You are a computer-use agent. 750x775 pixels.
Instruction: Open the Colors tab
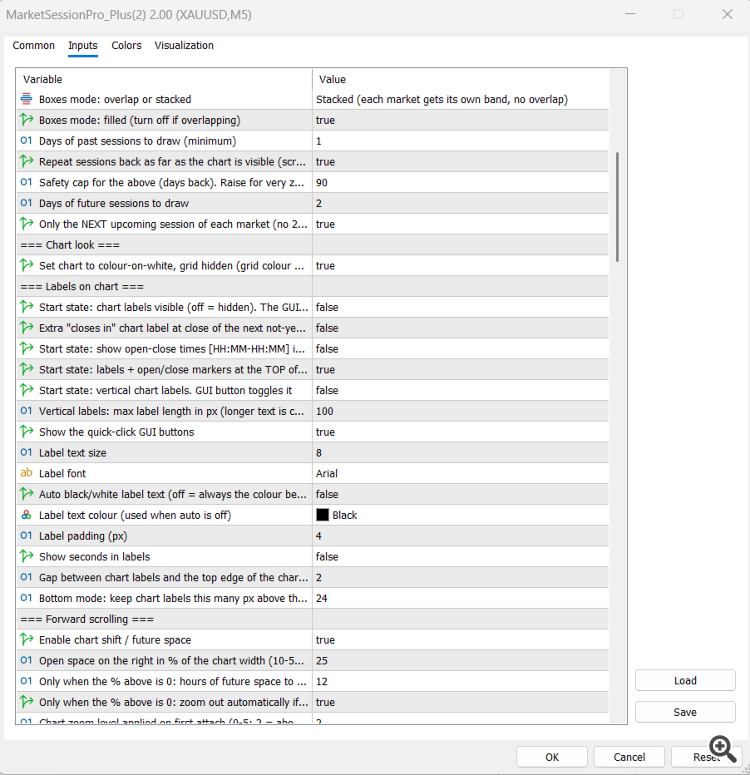(126, 45)
